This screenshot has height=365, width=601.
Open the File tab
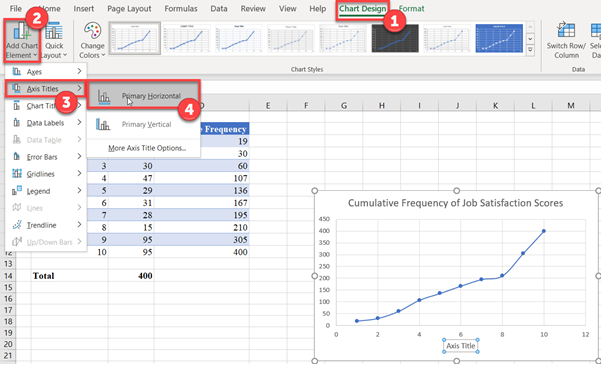[x=15, y=8]
